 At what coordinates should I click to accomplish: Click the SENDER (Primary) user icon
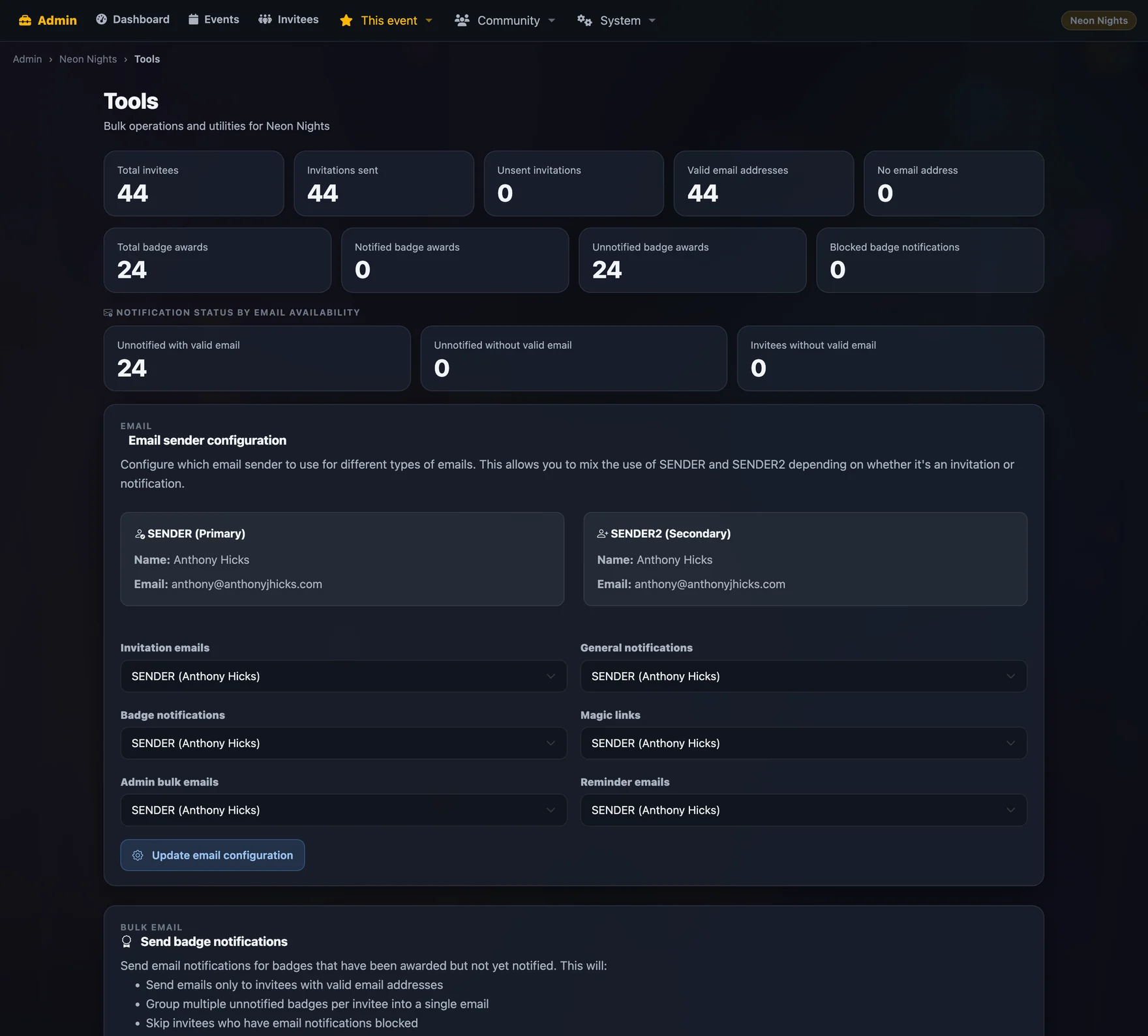[x=140, y=534]
